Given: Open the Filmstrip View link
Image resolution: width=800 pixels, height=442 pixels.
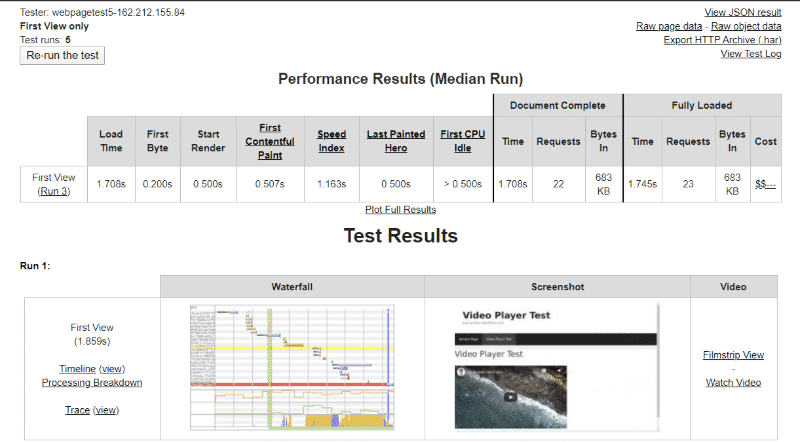Looking at the screenshot, I should pos(733,355).
